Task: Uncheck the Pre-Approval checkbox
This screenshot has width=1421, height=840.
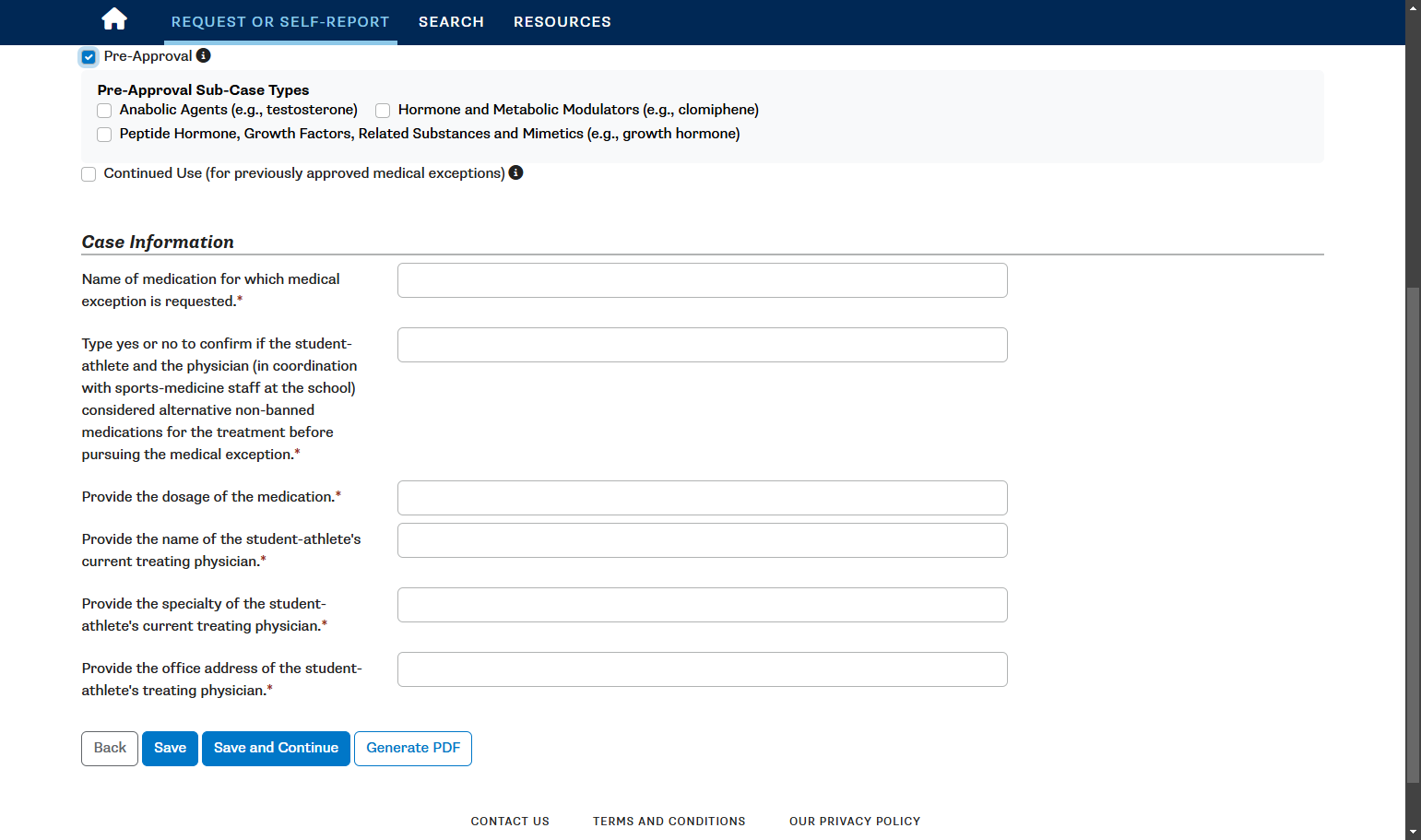Action: coord(89,57)
